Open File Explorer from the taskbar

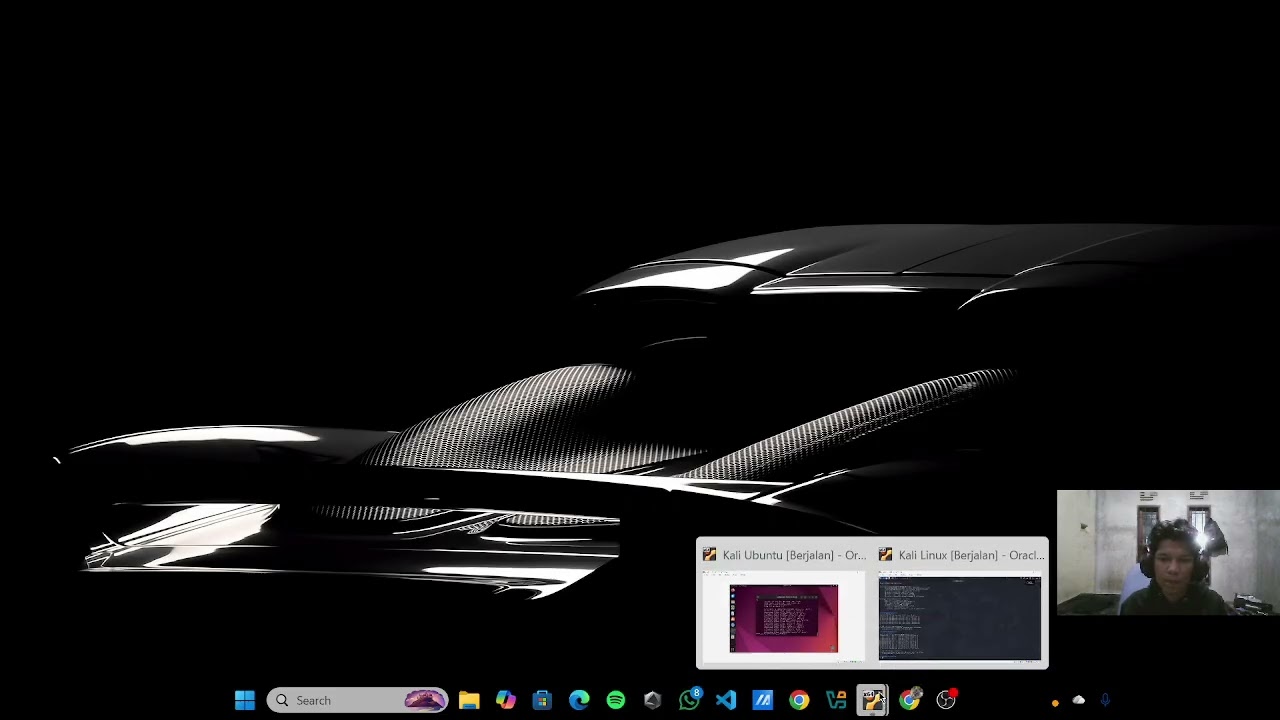click(x=469, y=700)
